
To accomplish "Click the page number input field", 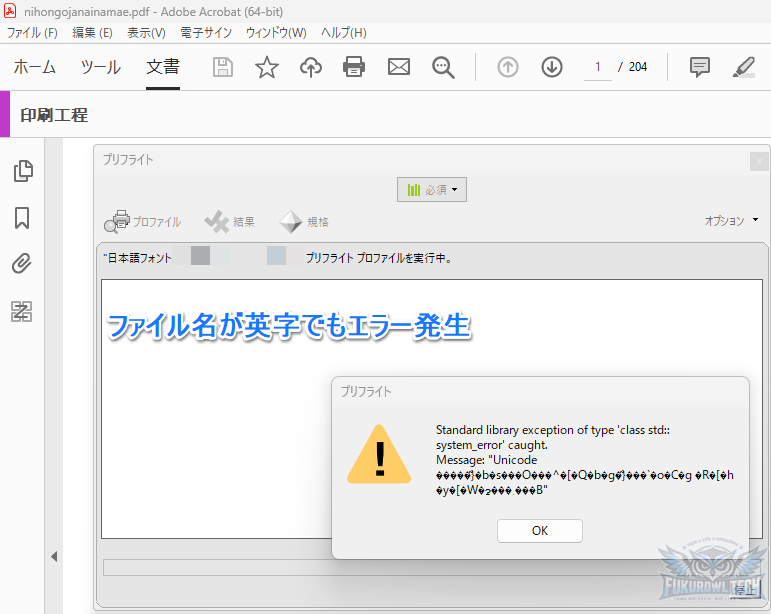I will (x=598, y=67).
